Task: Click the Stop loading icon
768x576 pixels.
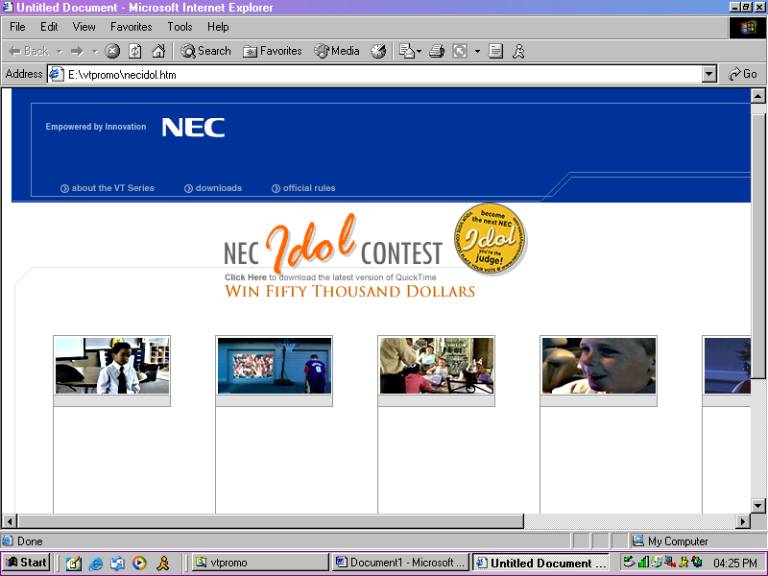Action: (x=113, y=51)
